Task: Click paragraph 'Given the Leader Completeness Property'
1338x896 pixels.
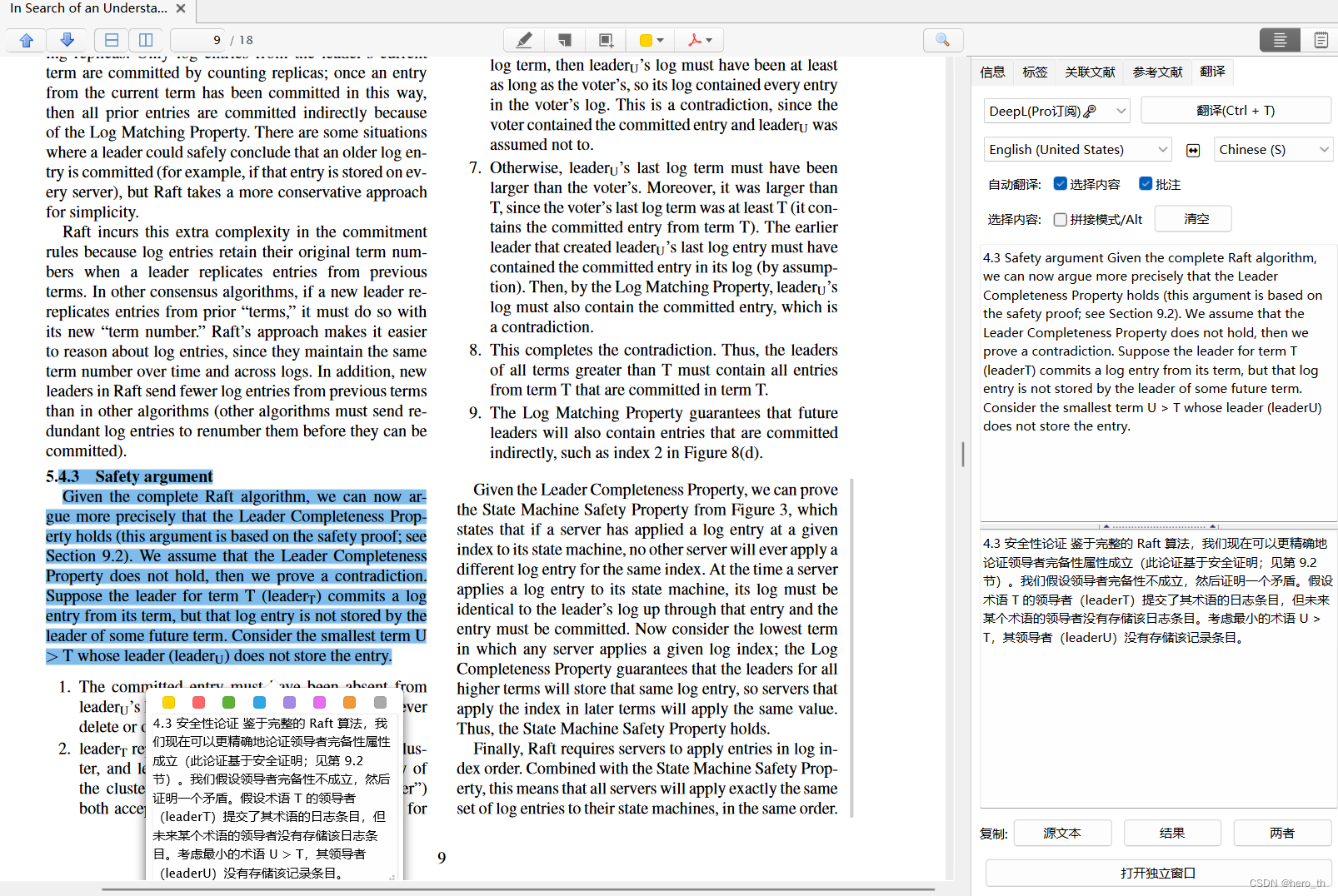Action: [x=647, y=610]
